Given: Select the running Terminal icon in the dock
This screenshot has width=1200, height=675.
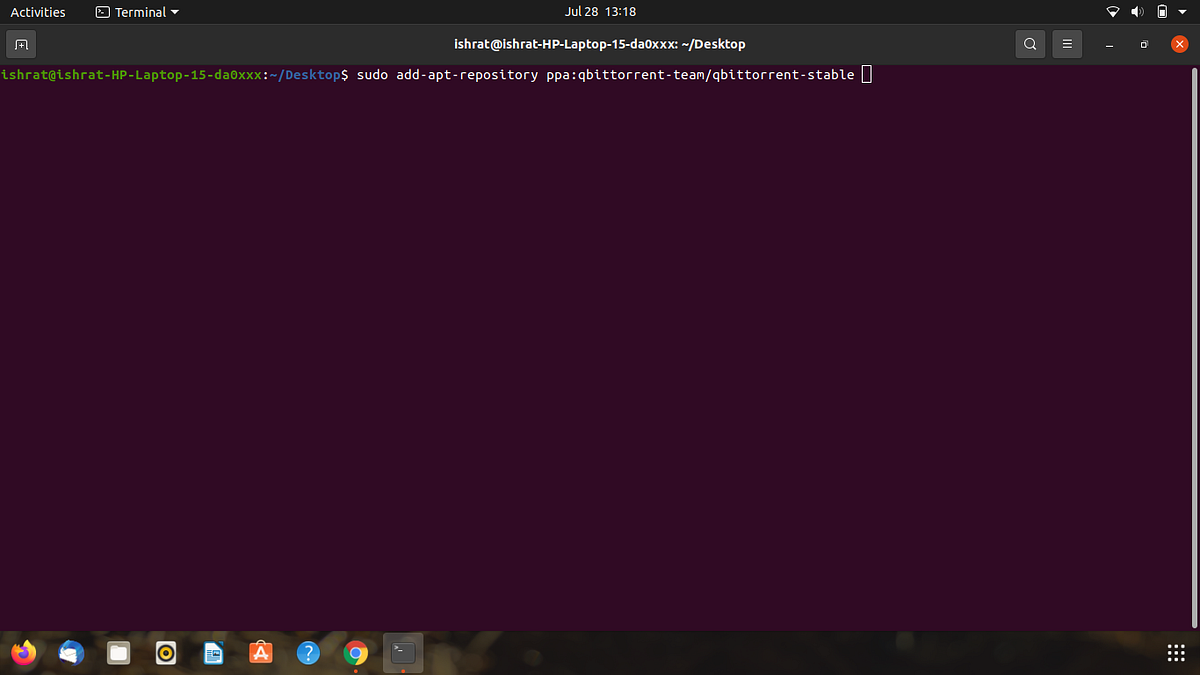Looking at the screenshot, I should tap(402, 652).
